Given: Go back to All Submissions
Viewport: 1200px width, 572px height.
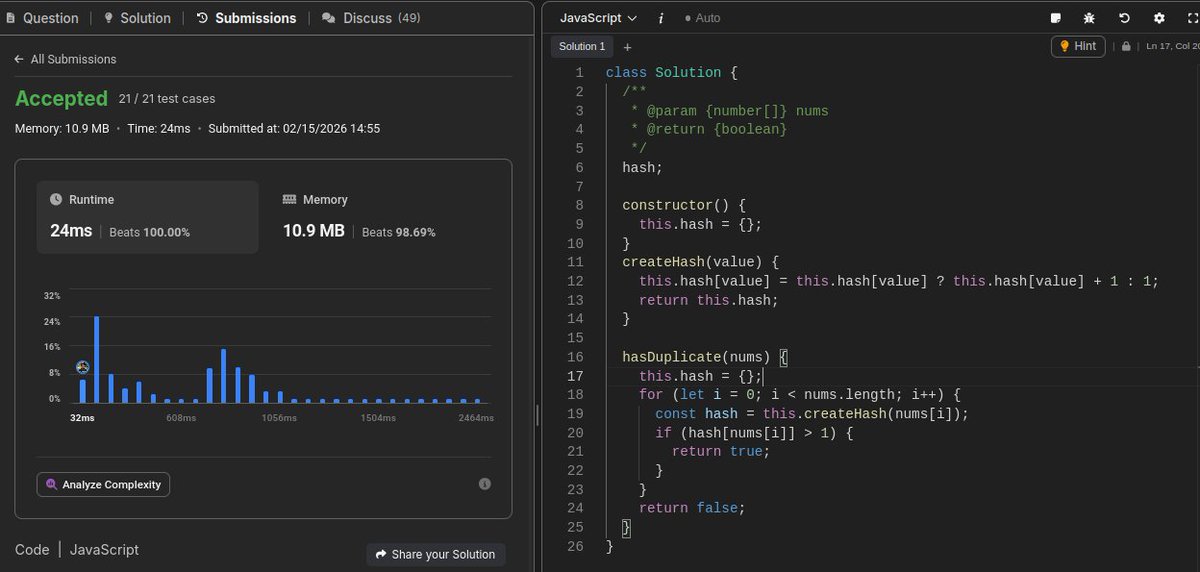Looking at the screenshot, I should [65, 59].
